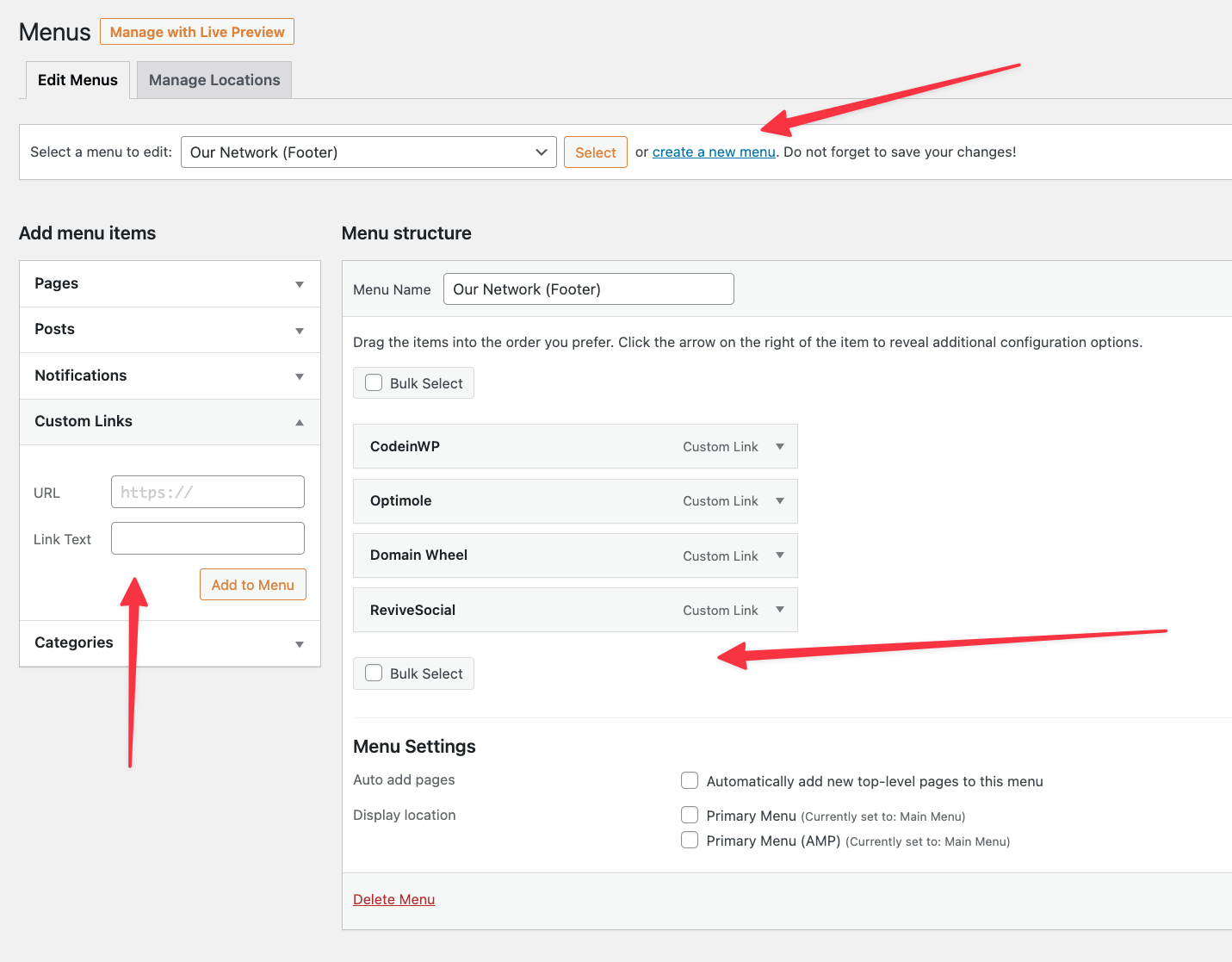Click the create a new menu link
The image size is (1232, 962).
(x=714, y=152)
